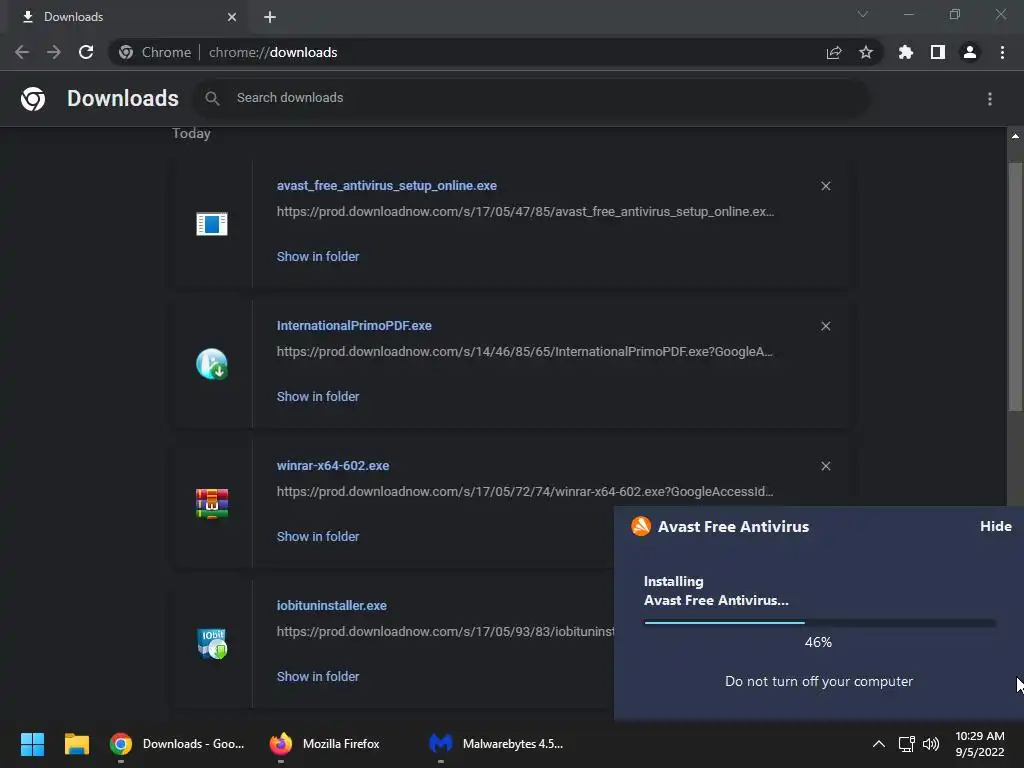Show winrar-x64-602.exe in folder
Image resolution: width=1024 pixels, height=768 pixels.
click(x=318, y=536)
